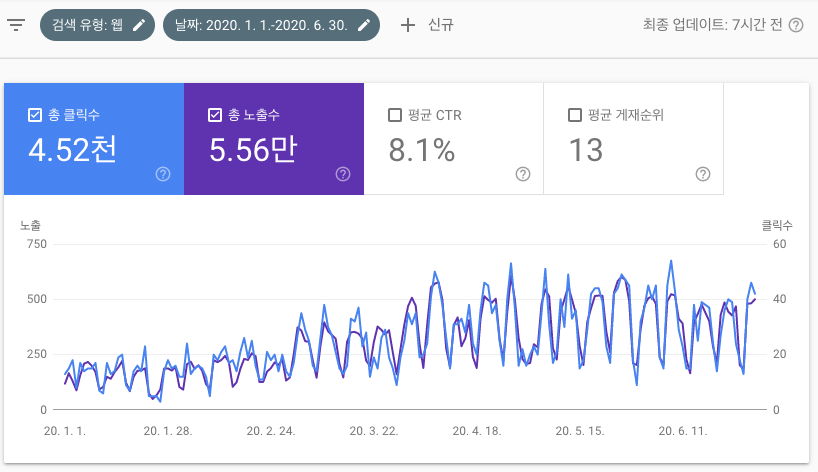Click the plus icon to add filter

click(407, 25)
